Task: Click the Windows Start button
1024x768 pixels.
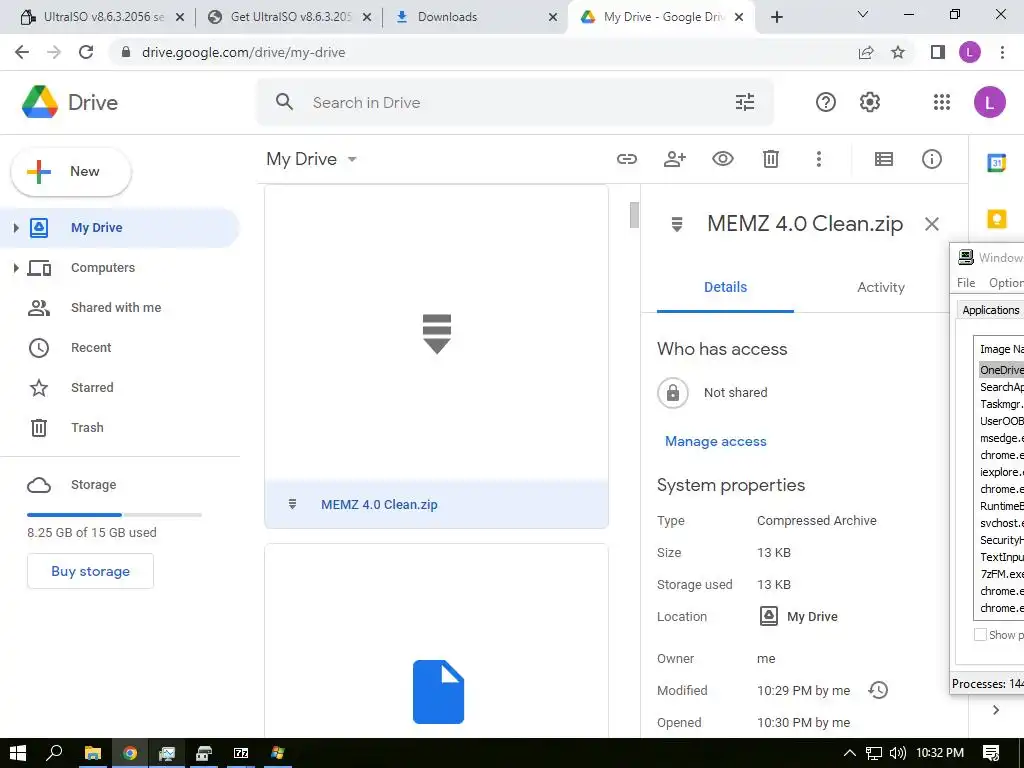Action: coord(18,753)
